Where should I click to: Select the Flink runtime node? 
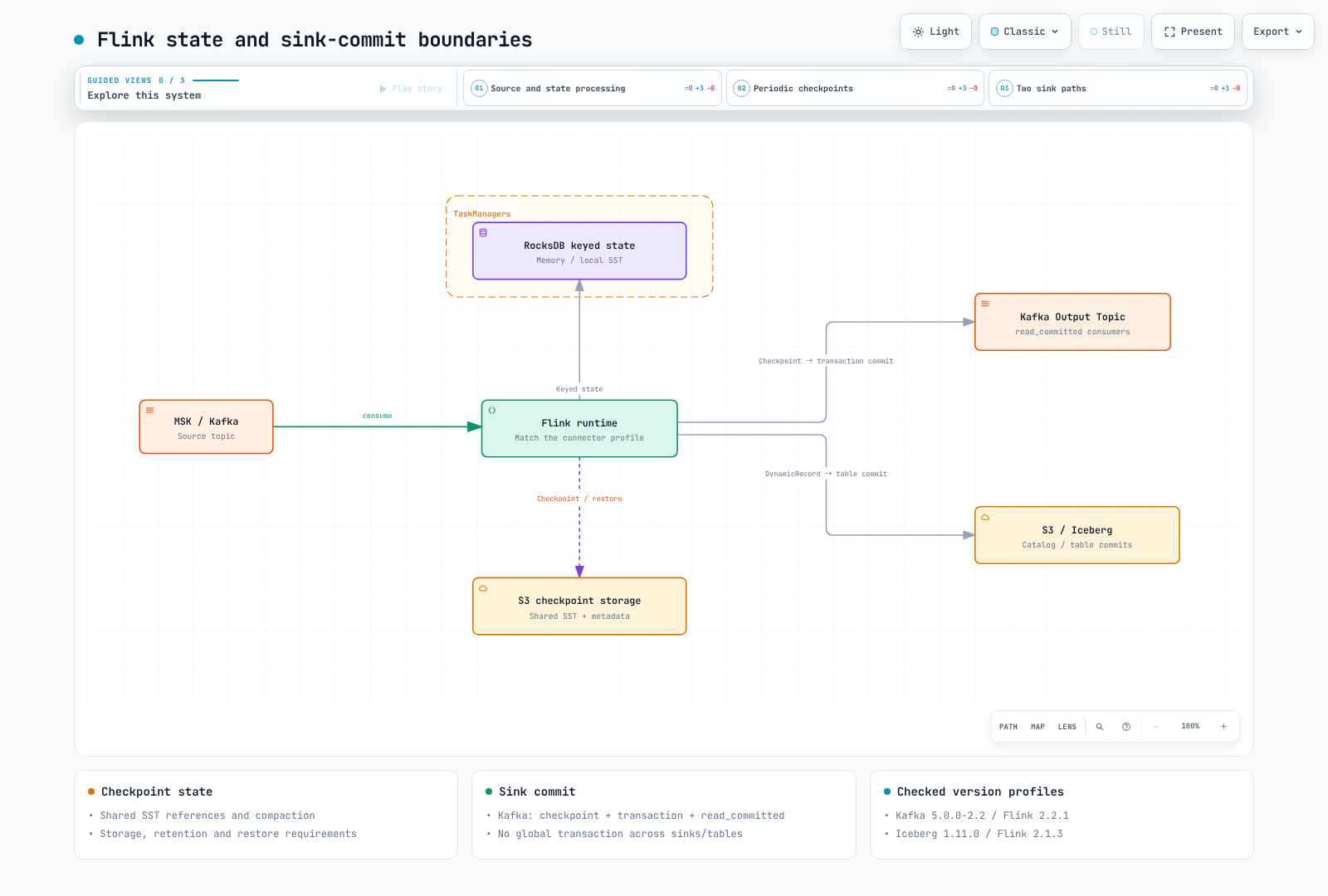pyautogui.click(x=579, y=429)
